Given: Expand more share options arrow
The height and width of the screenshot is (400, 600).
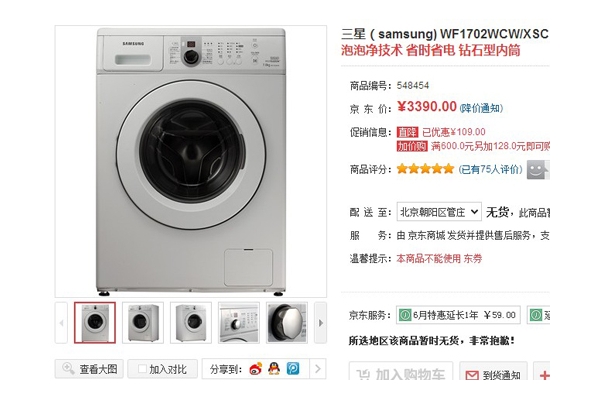Looking at the screenshot, I should point(318,369).
